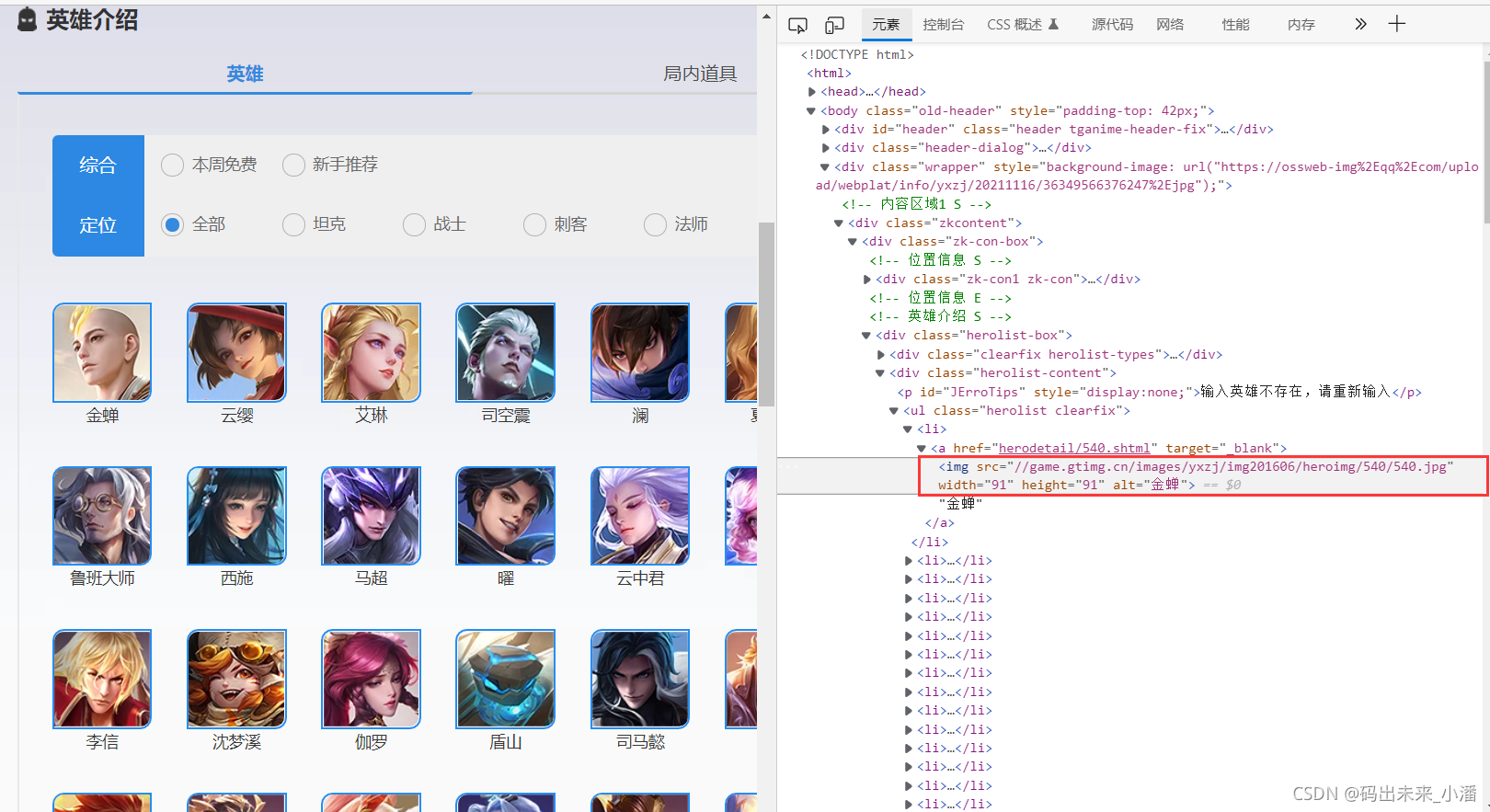Collapse the zkcontent div node

839,223
